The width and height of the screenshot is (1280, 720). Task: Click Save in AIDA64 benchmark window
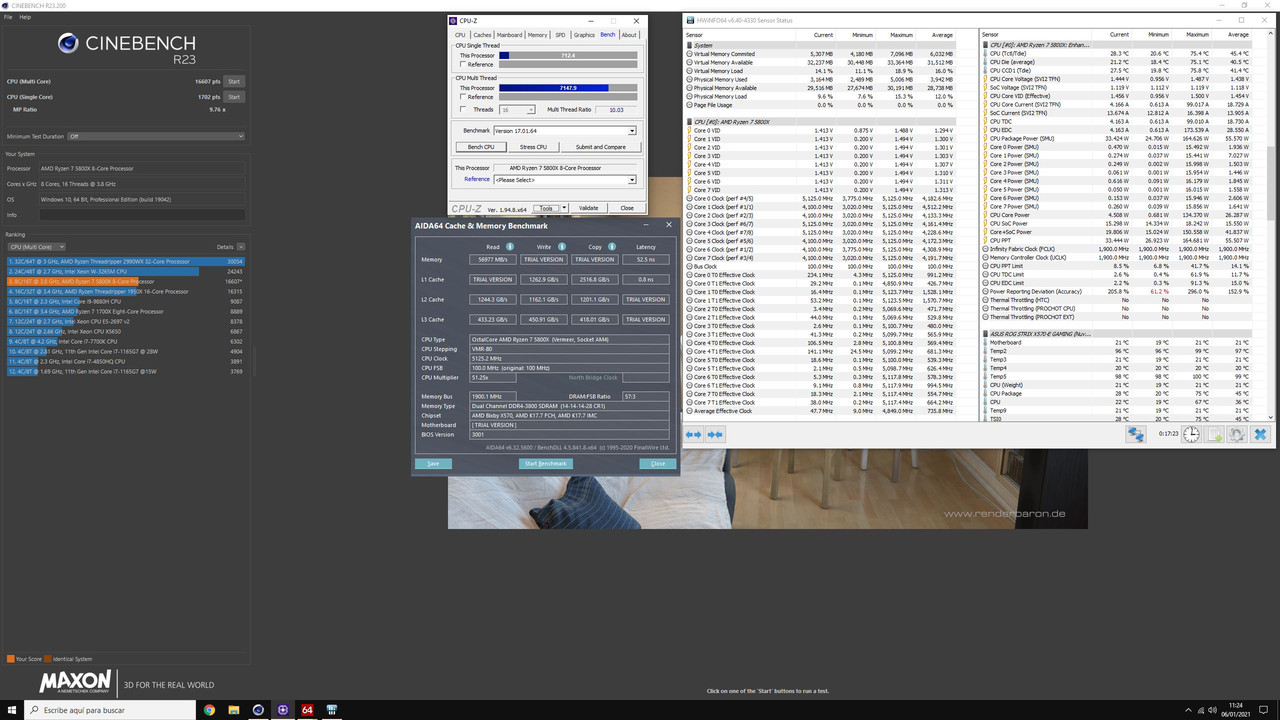coord(433,464)
